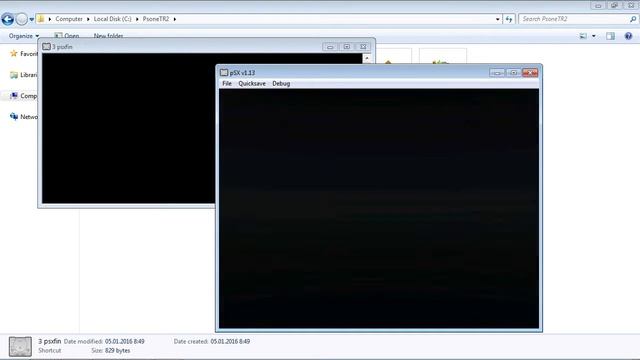Toggle the preview pane icon

click(x=611, y=36)
